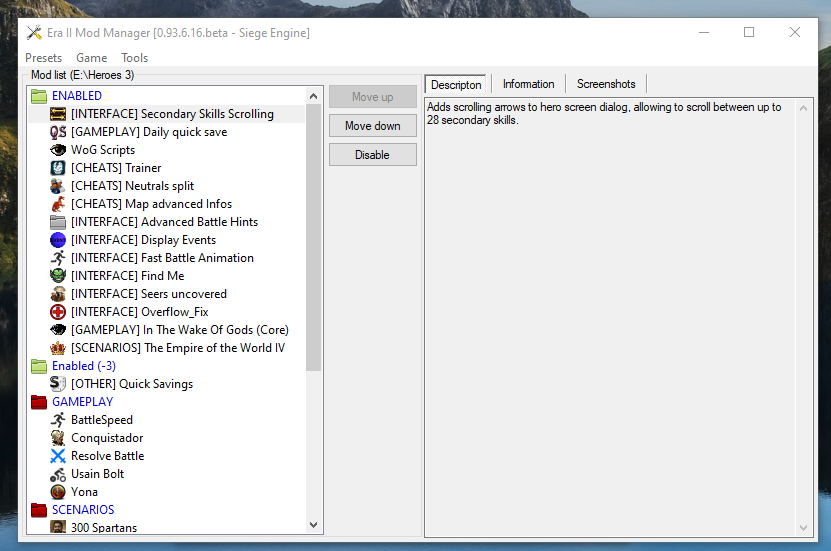Select [CHEATS] Neutrals split entry
The height and width of the screenshot is (551, 831).
tap(132, 186)
